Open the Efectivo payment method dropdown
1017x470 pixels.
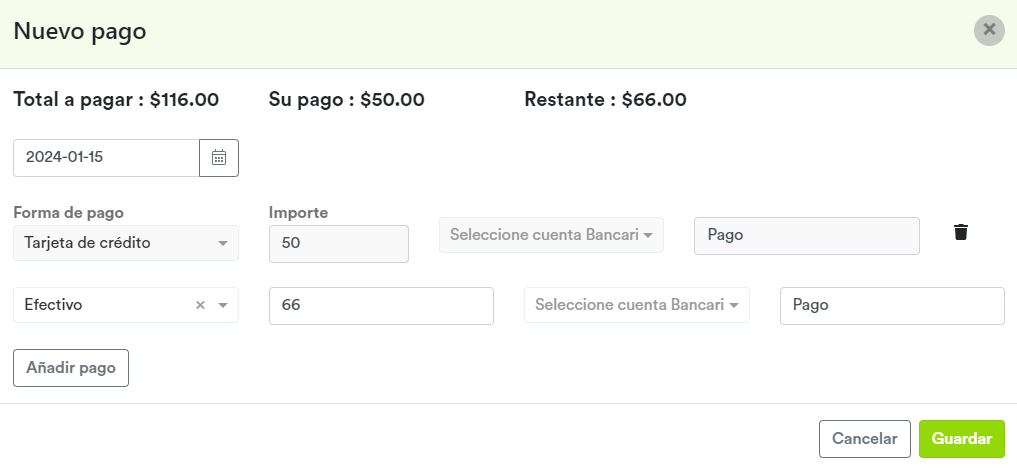pos(222,305)
